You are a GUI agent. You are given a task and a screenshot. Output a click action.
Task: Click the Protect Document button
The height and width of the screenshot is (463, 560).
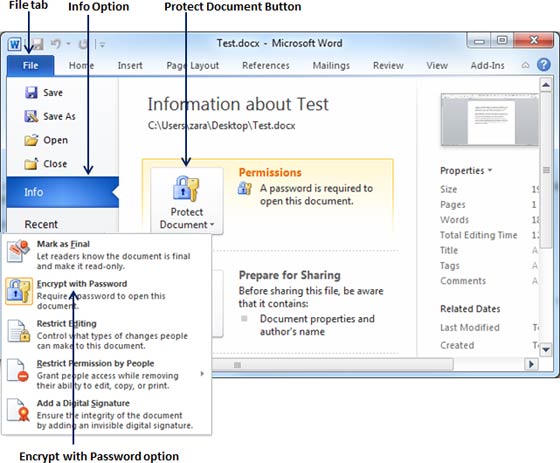187,201
